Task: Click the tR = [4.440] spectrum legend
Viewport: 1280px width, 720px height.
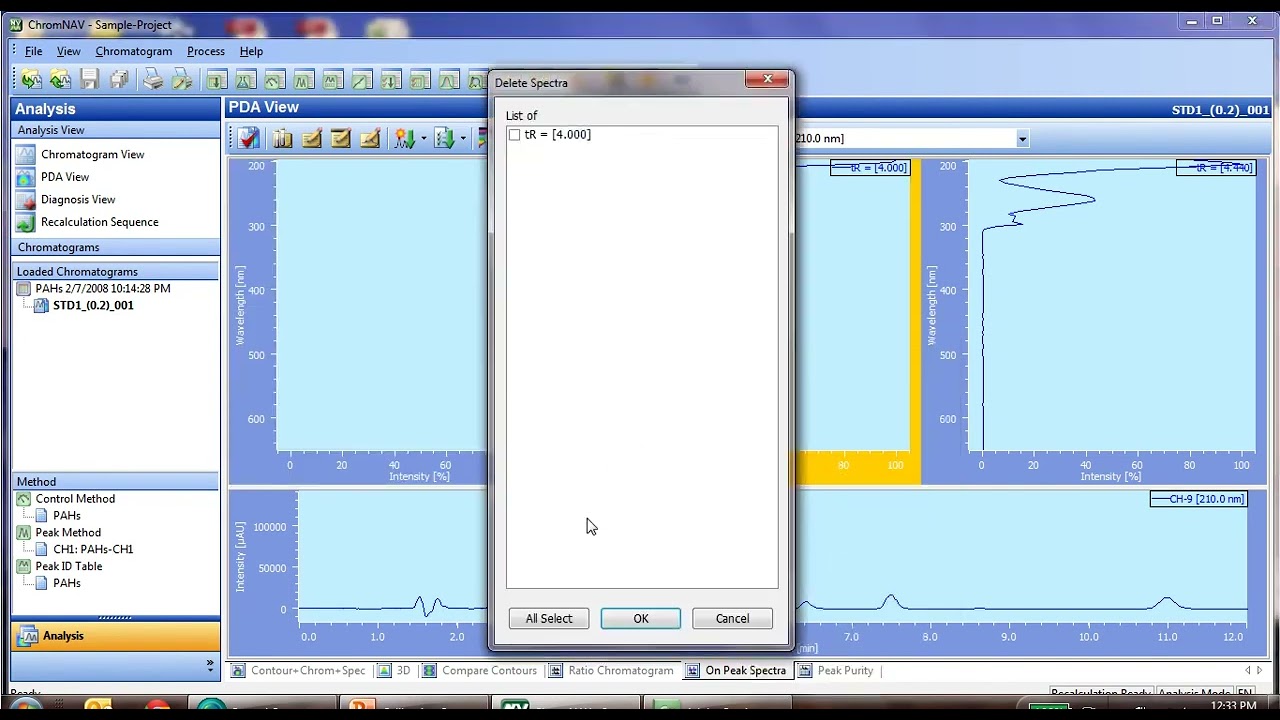Action: [1215, 168]
